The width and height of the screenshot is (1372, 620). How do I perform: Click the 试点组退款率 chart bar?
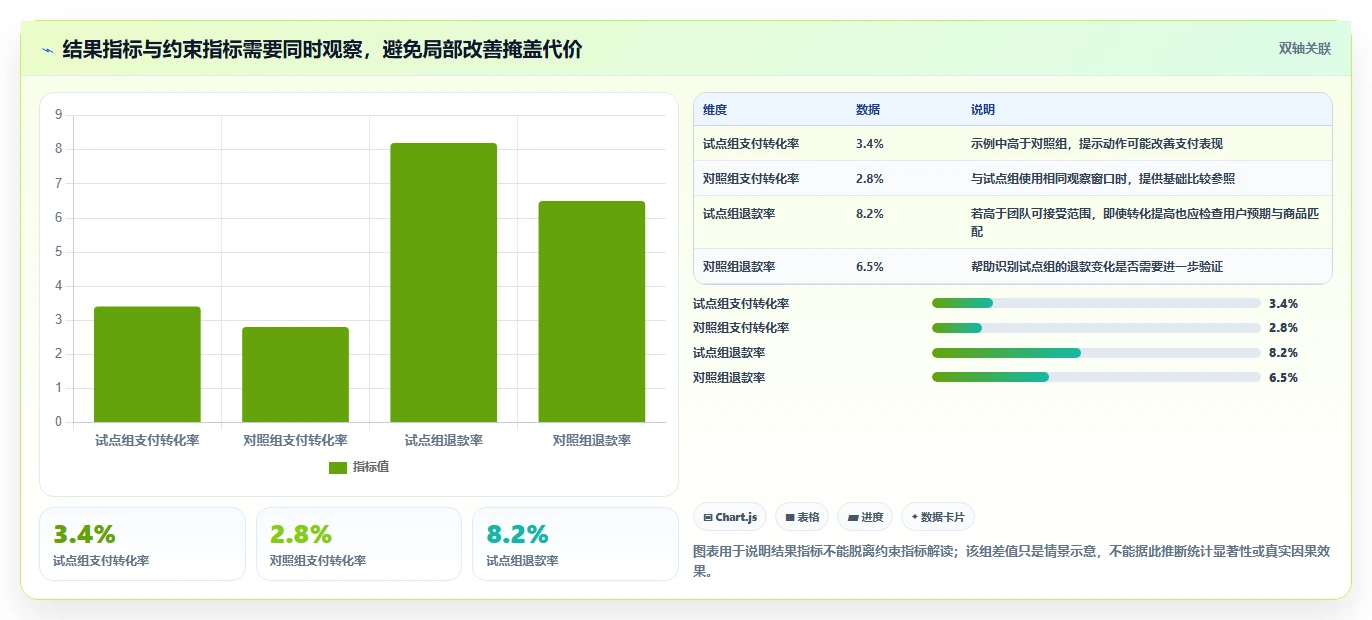[443, 282]
